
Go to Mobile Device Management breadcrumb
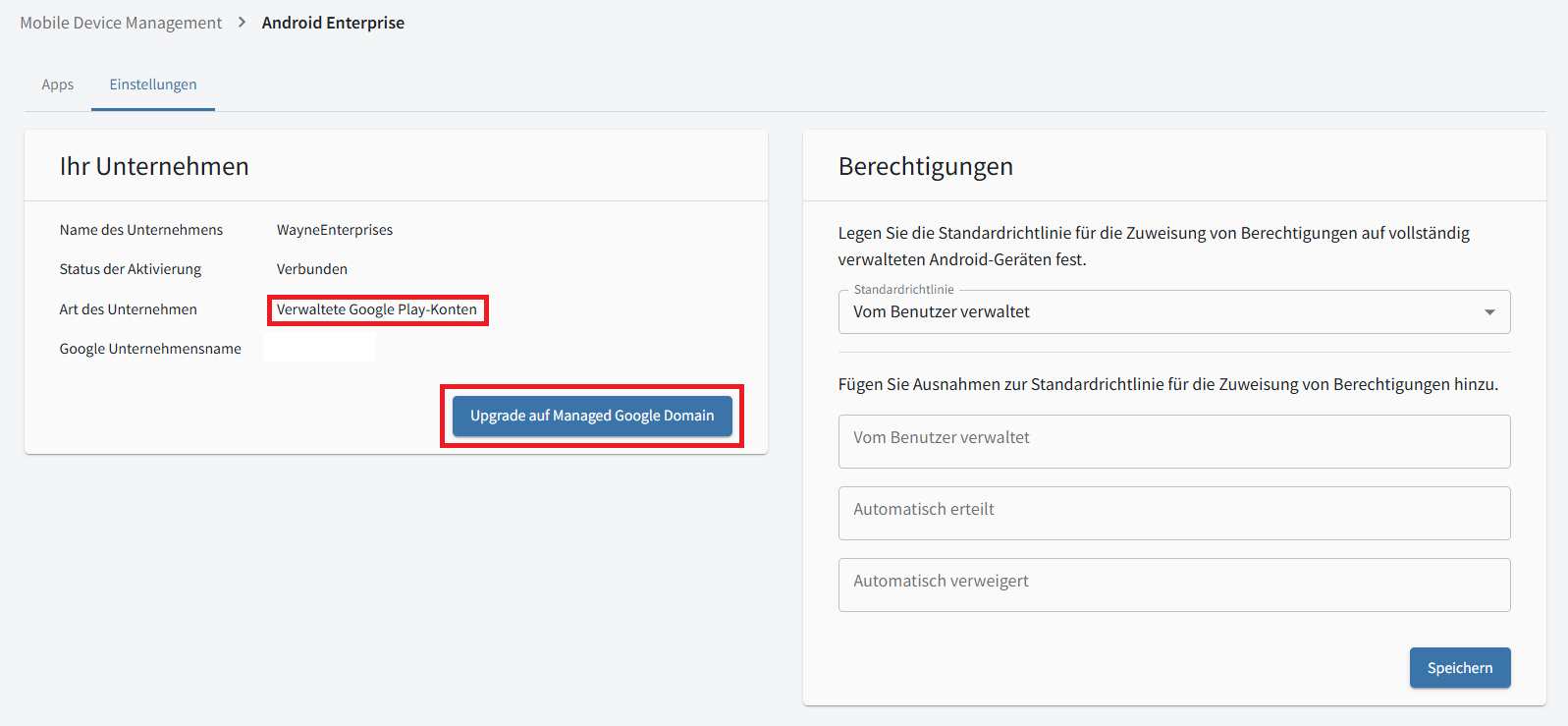click(121, 23)
